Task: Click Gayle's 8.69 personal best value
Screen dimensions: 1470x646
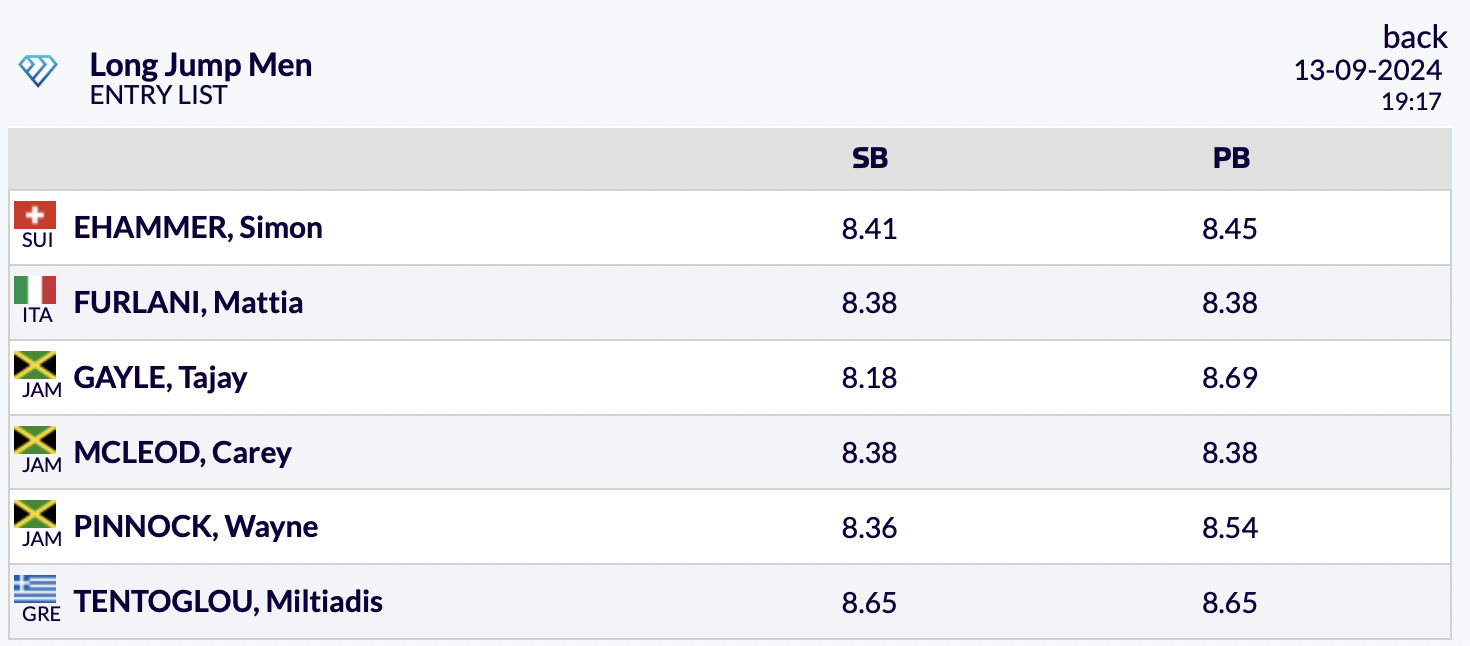Action: pyautogui.click(x=1230, y=378)
